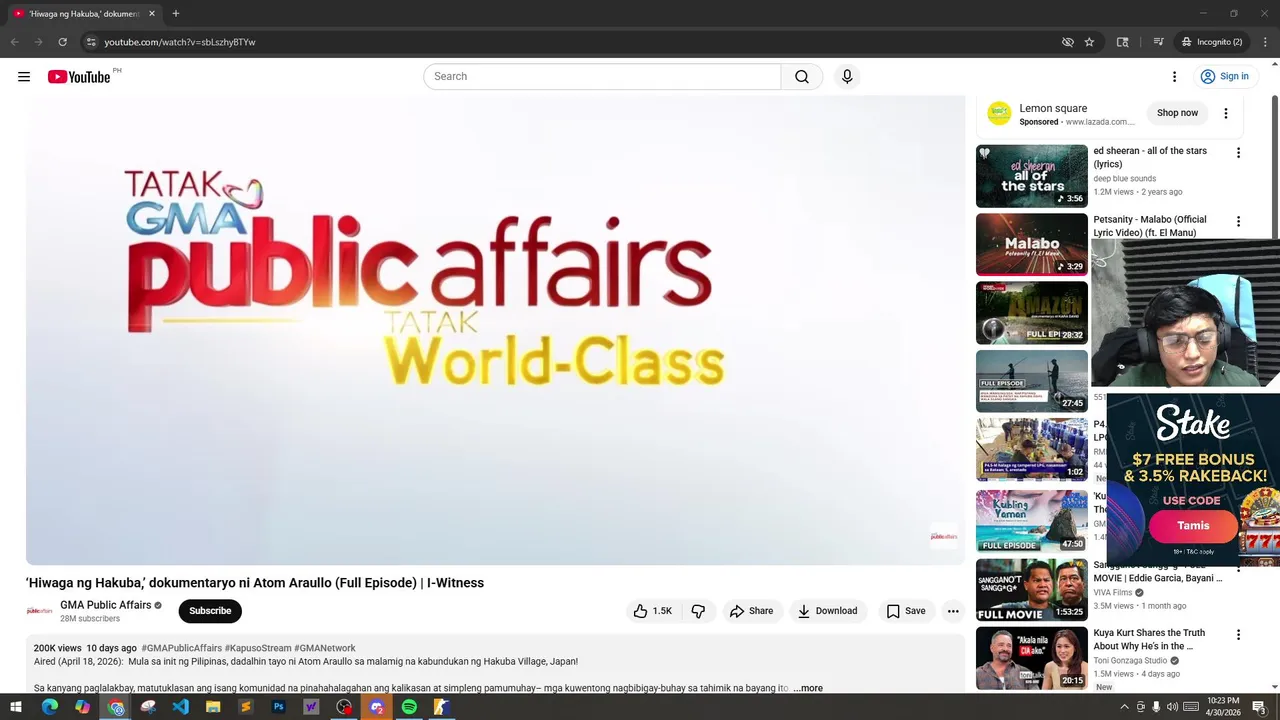Open GMA Public Affairs channel avatar

point(39,611)
